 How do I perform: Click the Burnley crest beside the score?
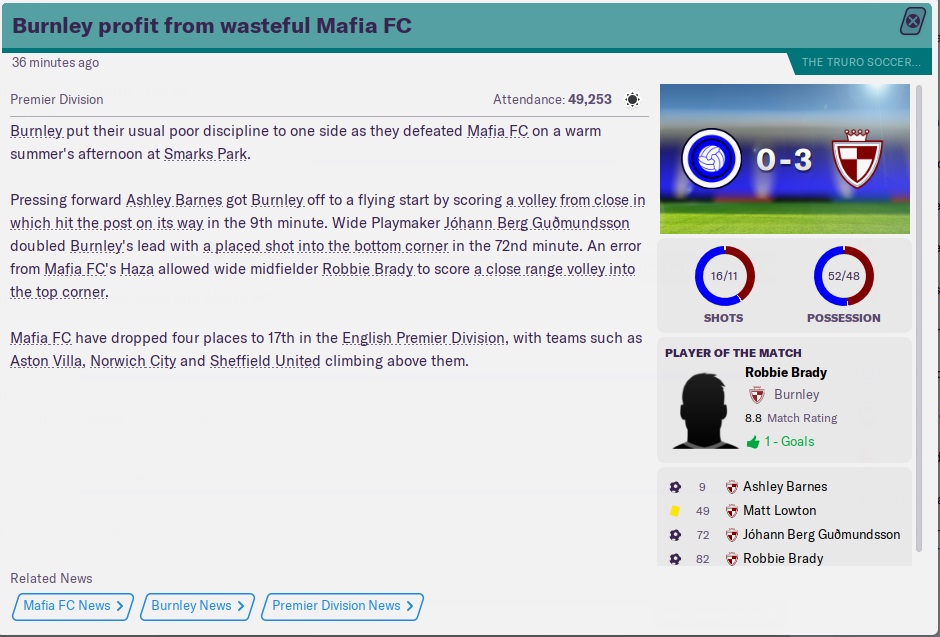click(859, 159)
